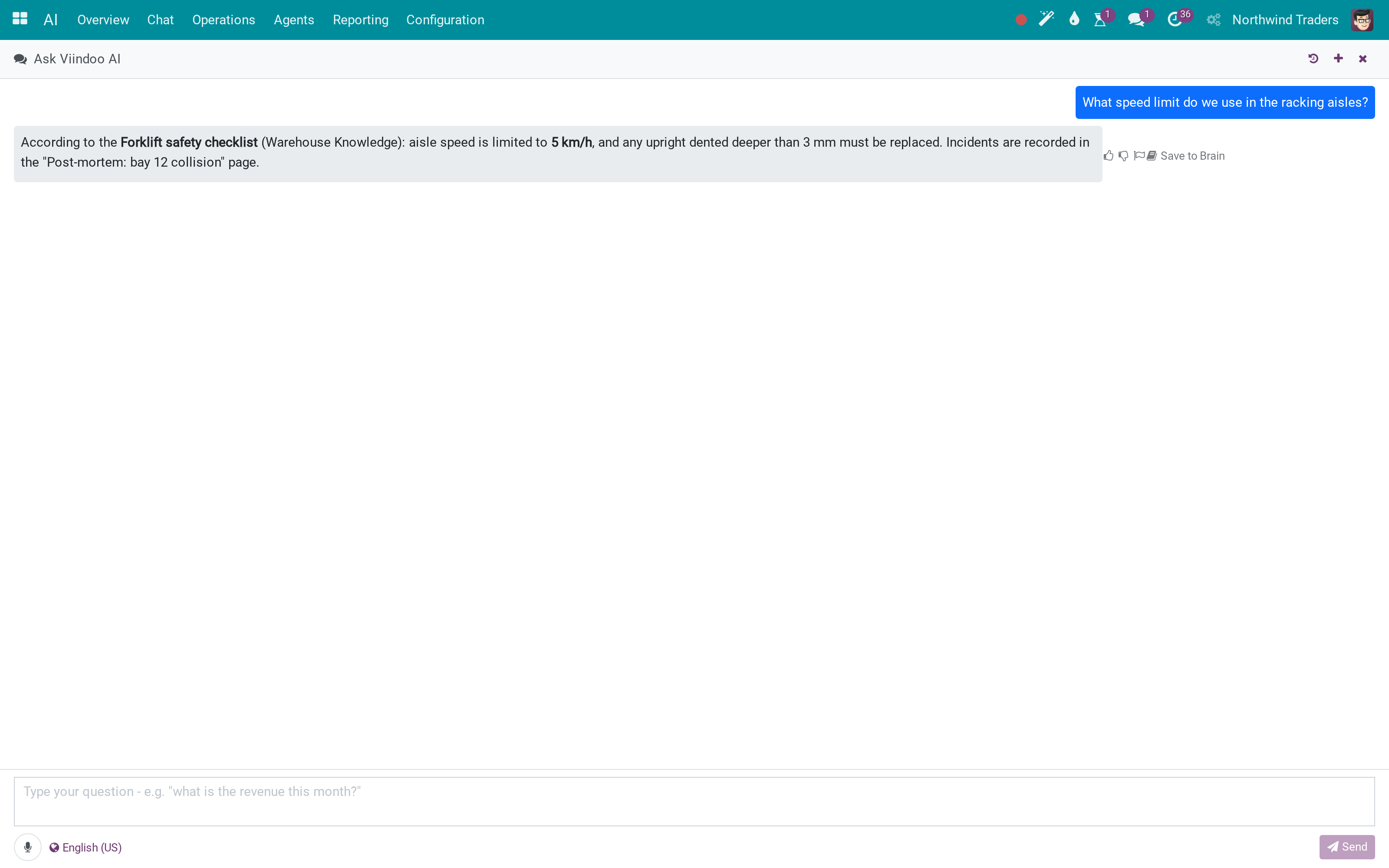The height and width of the screenshot is (868, 1389).
Task: Click the bold Forklift safety checklist text
Action: click(x=189, y=142)
